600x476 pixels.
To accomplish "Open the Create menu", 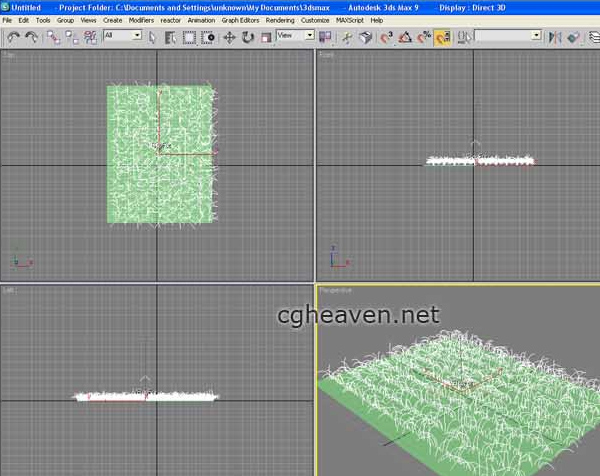I will tap(112, 20).
